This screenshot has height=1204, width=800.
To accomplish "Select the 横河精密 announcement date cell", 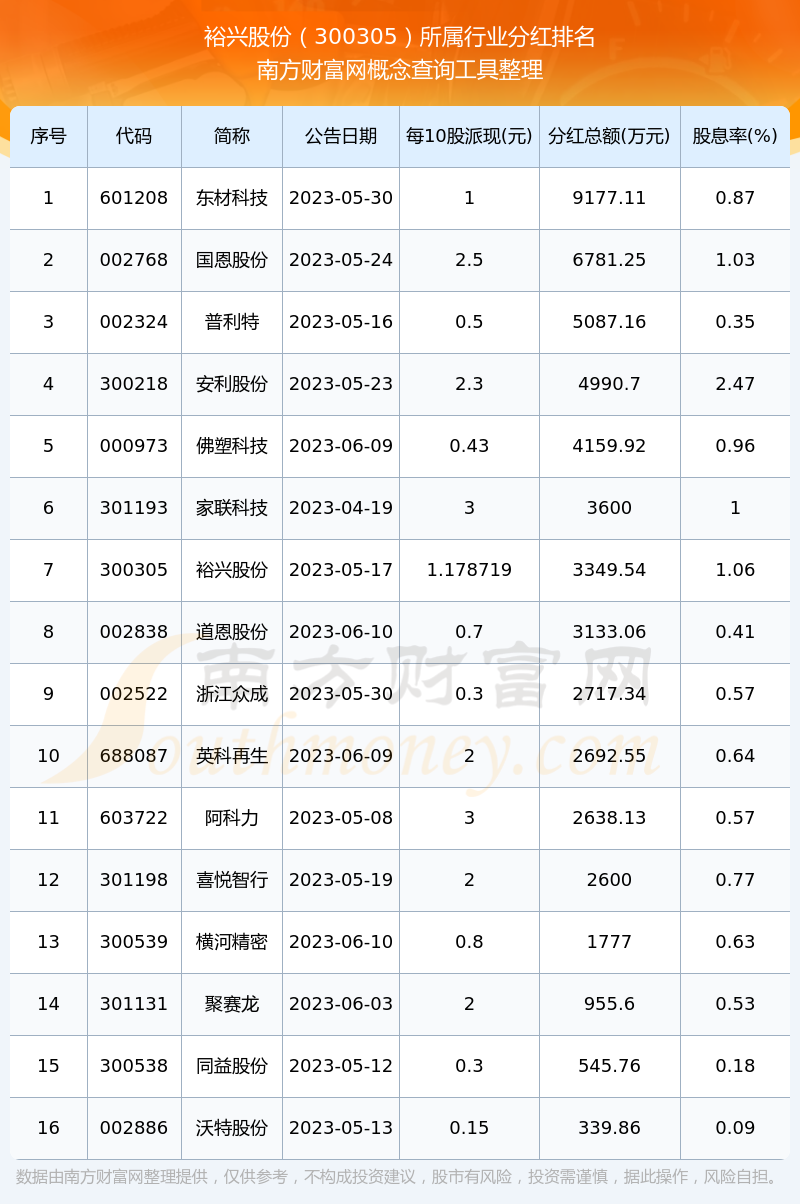I will pyautogui.click(x=341, y=942).
